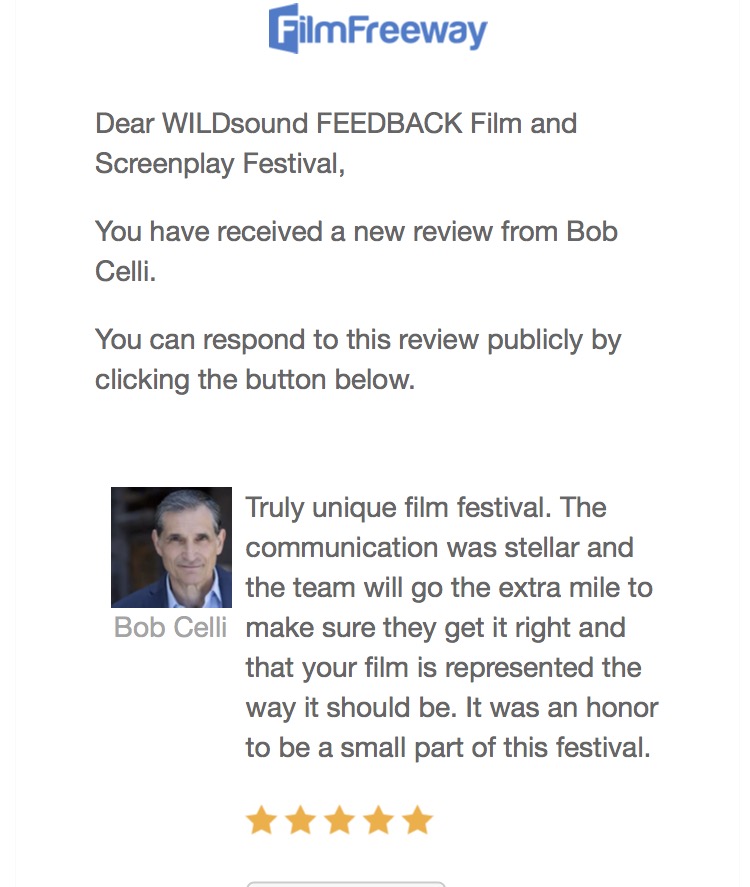750x887 pixels.
Task: Click the "communication was stellar and" review line
Action: (440, 548)
